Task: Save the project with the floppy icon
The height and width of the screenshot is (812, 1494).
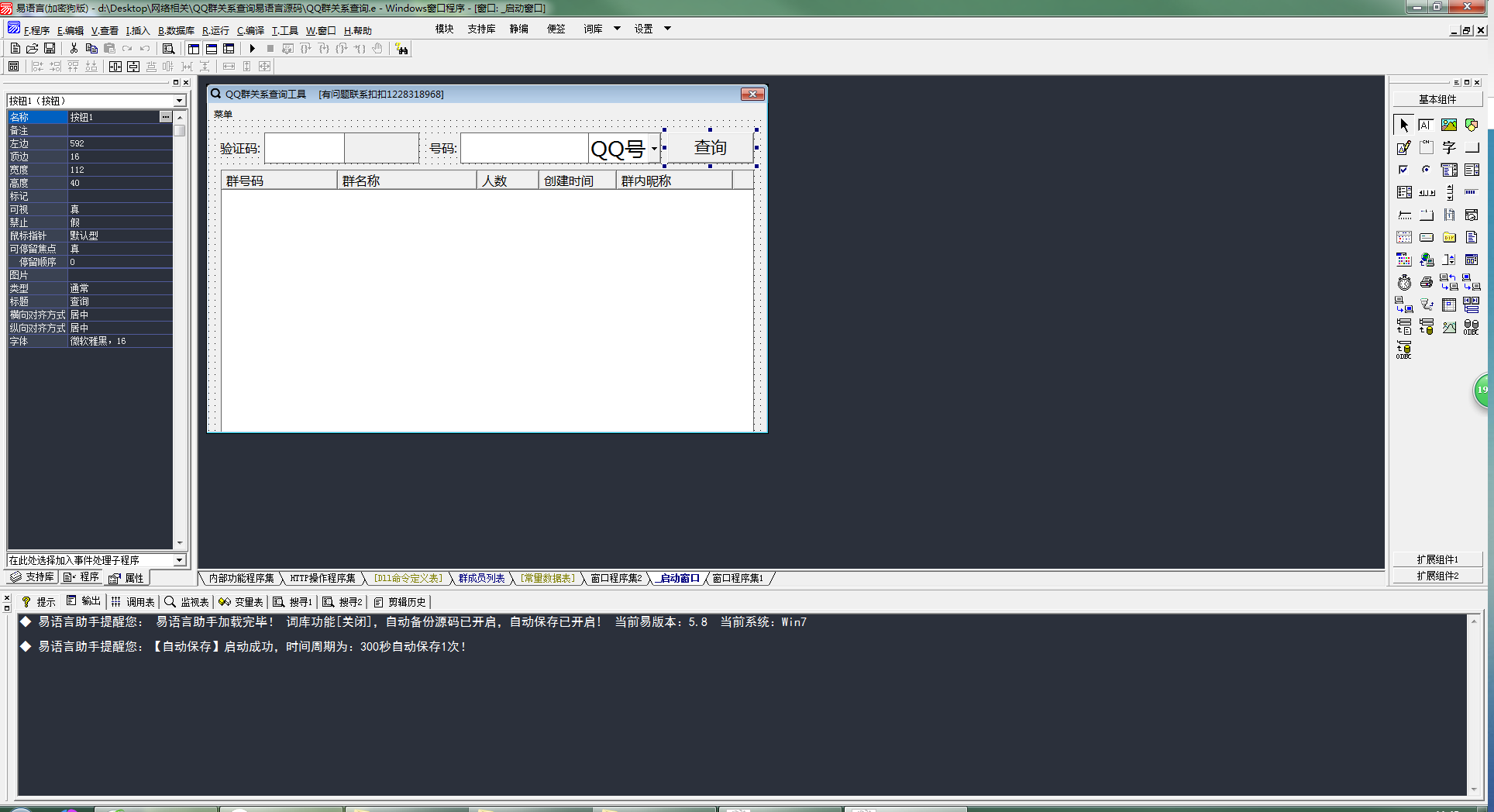Action: (50, 49)
